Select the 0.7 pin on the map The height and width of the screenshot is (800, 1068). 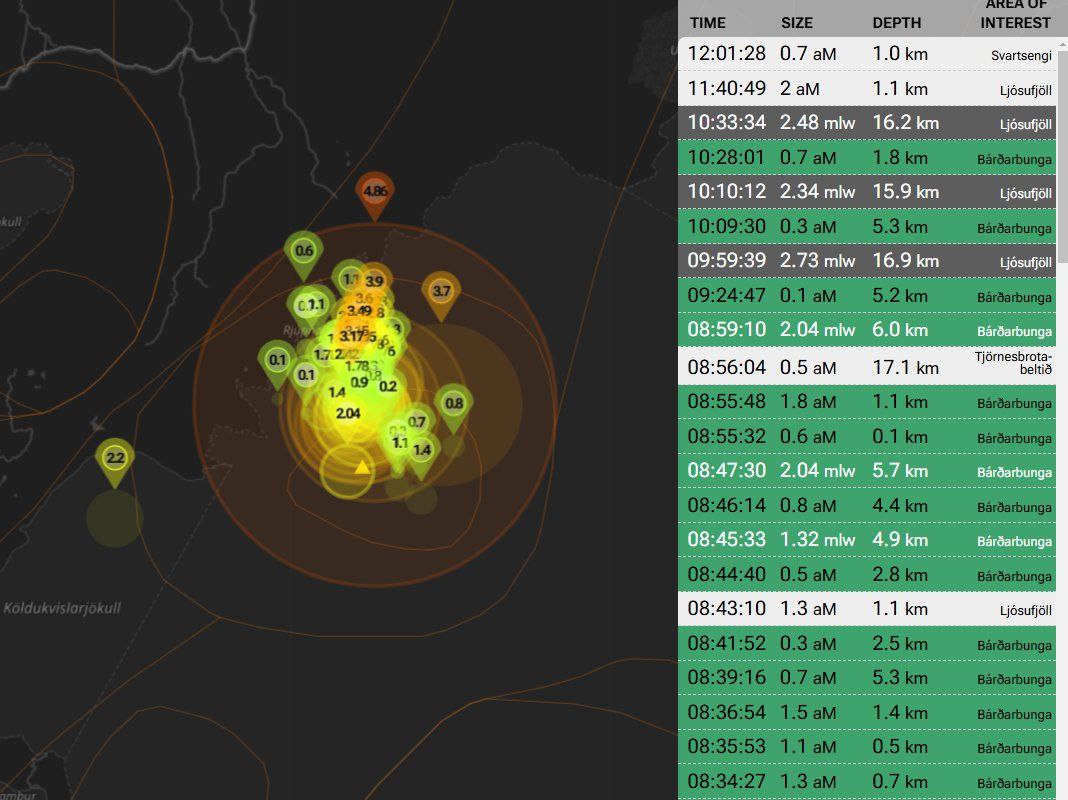point(417,422)
